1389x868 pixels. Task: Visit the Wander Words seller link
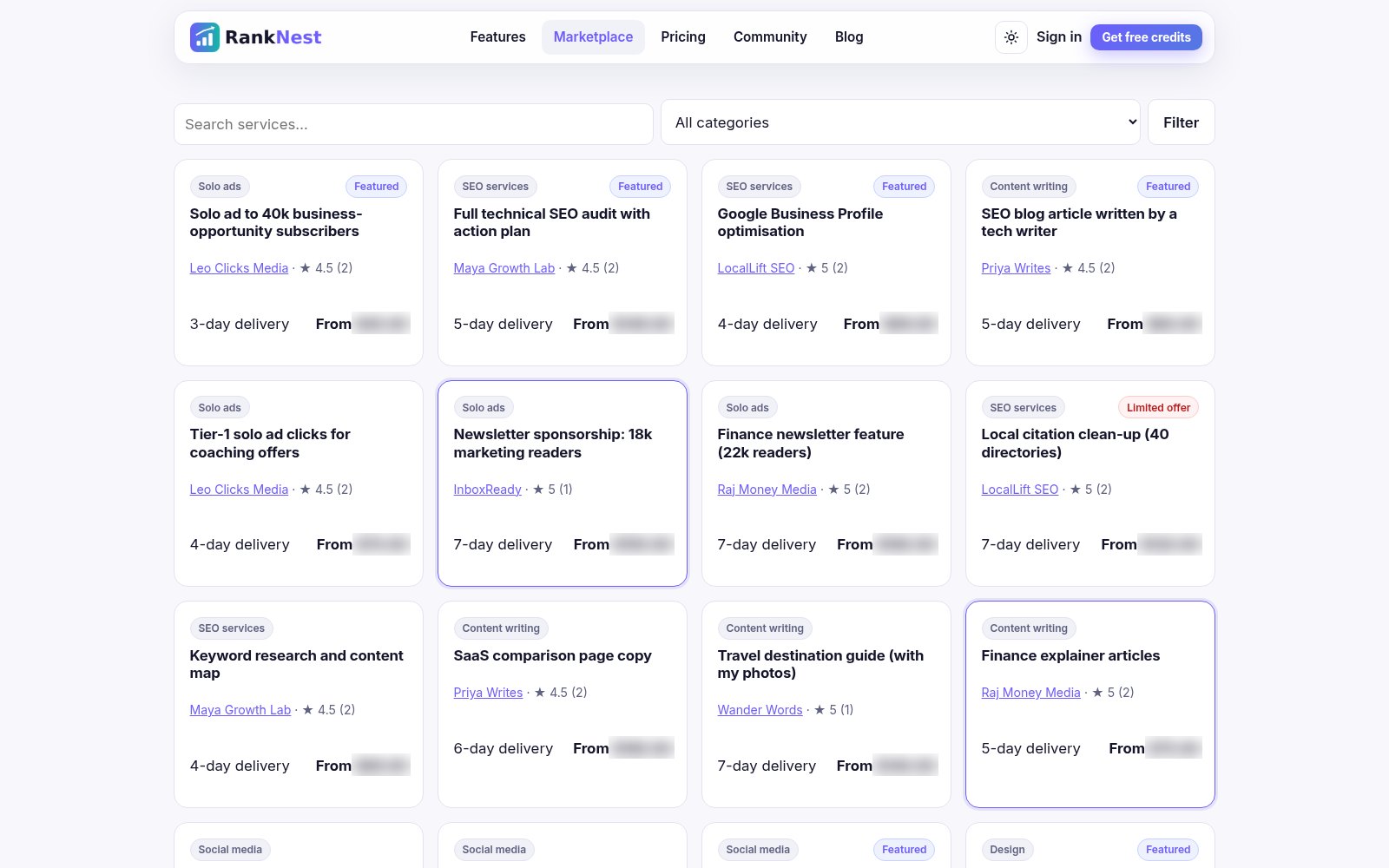(760, 710)
